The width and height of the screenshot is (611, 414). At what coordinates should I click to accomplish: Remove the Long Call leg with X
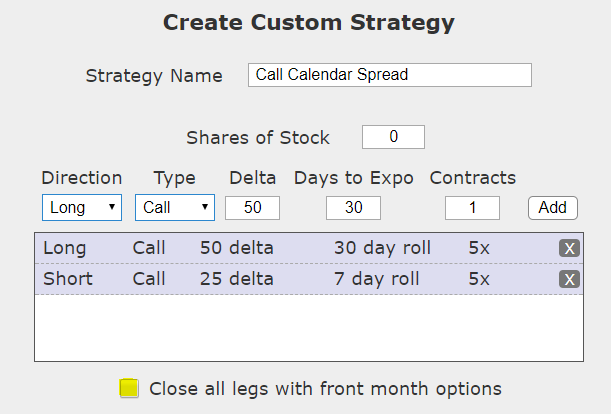pyautogui.click(x=569, y=248)
